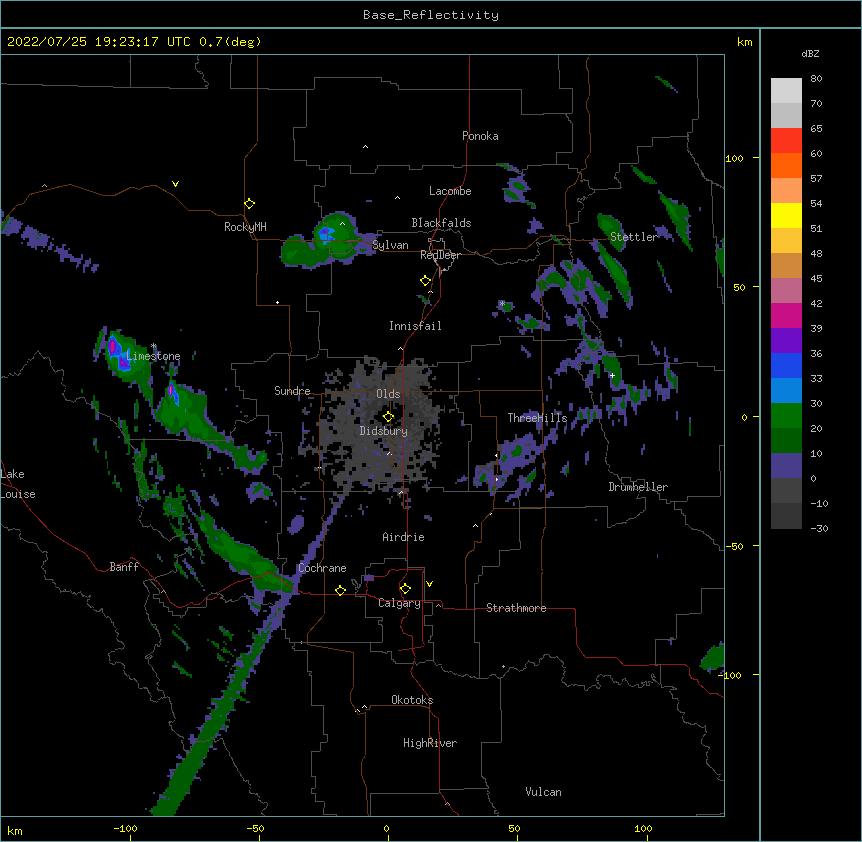
Task: Click the Stettler town label
Action: (x=633, y=237)
